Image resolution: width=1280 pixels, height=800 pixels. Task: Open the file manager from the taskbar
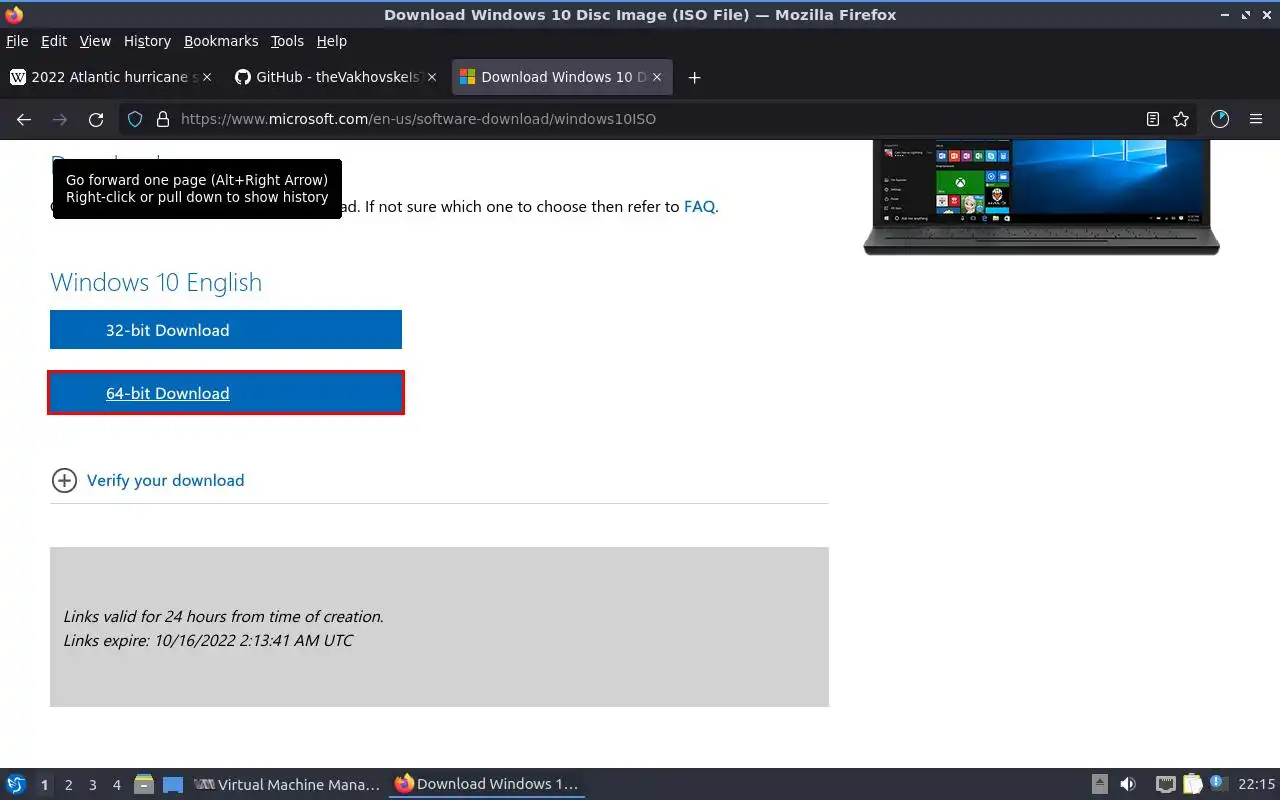(144, 785)
